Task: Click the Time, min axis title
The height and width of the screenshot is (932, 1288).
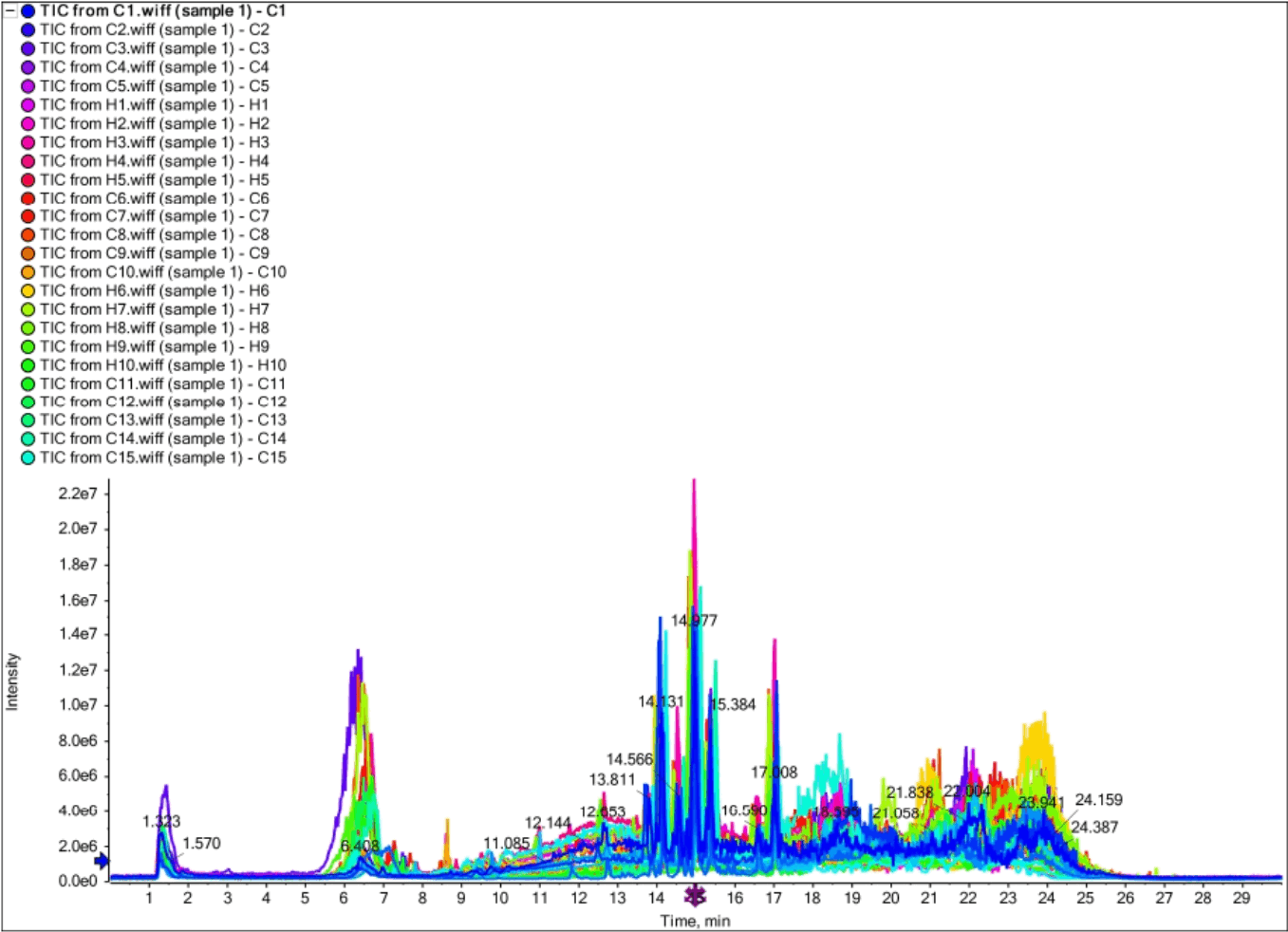Action: point(696,921)
